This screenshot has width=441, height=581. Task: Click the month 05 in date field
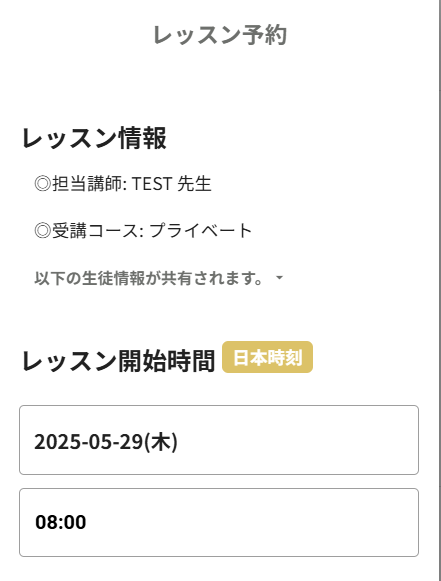coord(100,442)
